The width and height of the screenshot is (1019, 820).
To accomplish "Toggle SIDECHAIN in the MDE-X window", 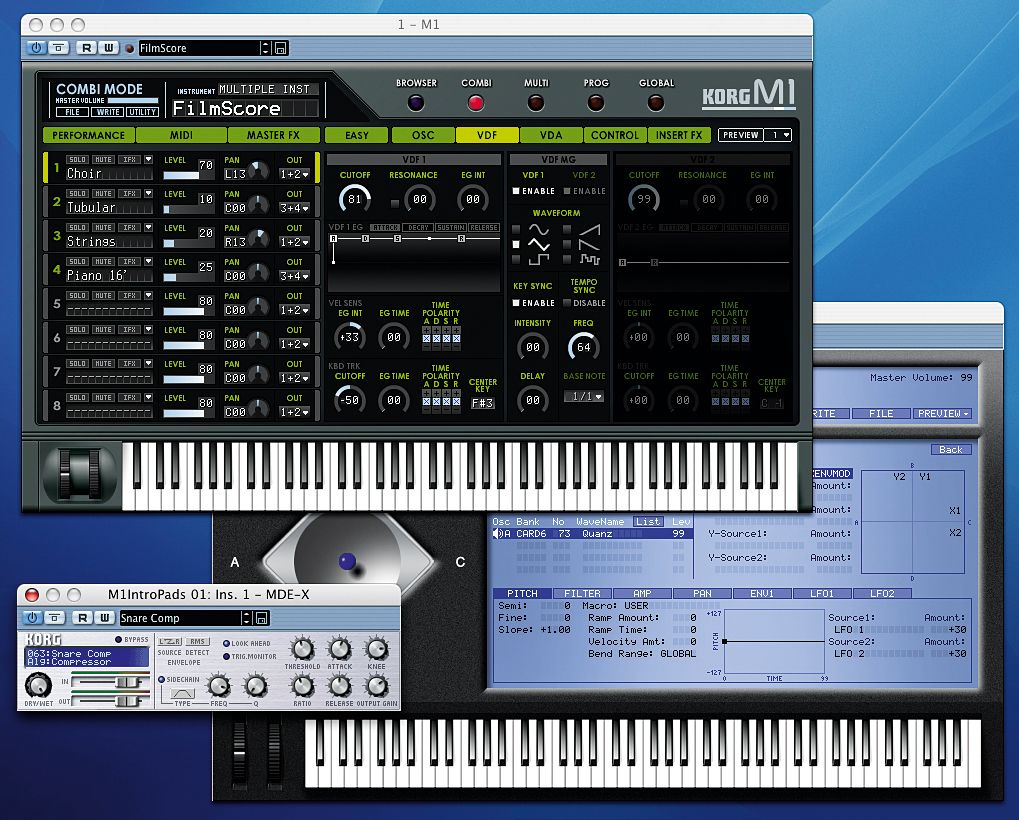I will [x=161, y=679].
